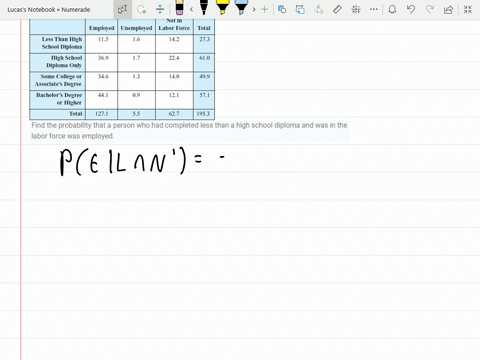Select the eraser tool
480x360 pixels.
coord(179,8)
